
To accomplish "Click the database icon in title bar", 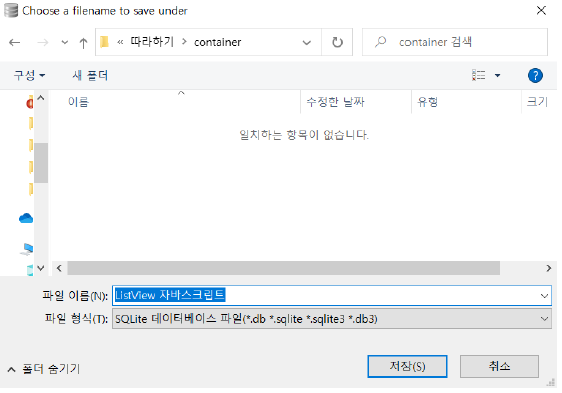I will (11, 10).
